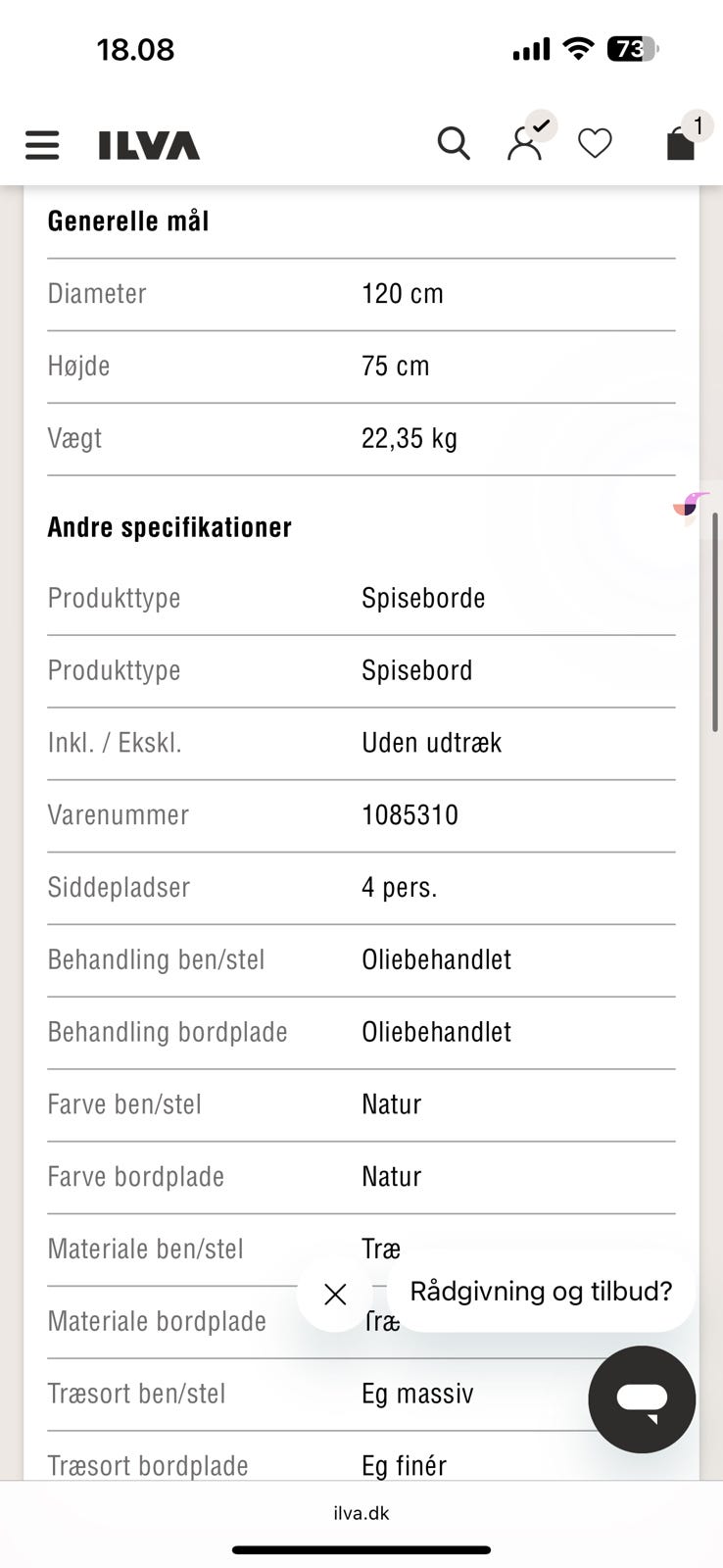Tap the small floating purple-orange widget icon
723x1568 pixels.
click(691, 506)
